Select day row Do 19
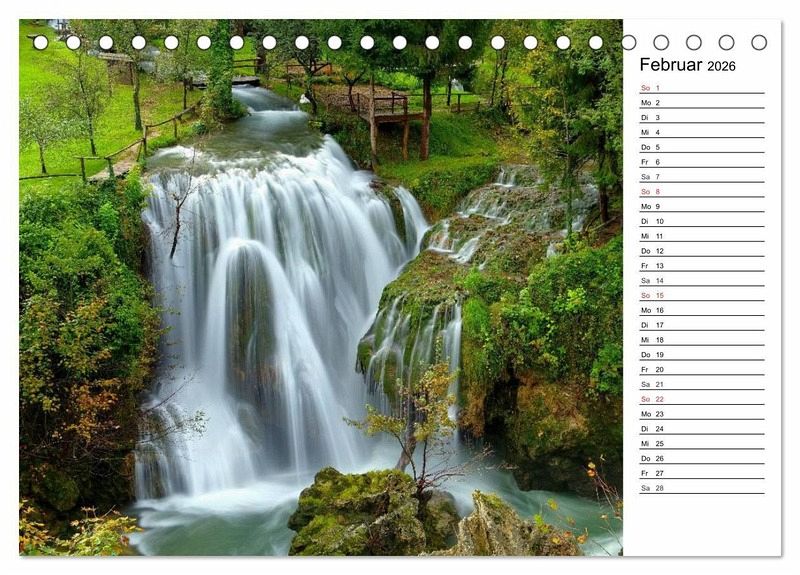The width and height of the screenshot is (800, 575). click(702, 354)
